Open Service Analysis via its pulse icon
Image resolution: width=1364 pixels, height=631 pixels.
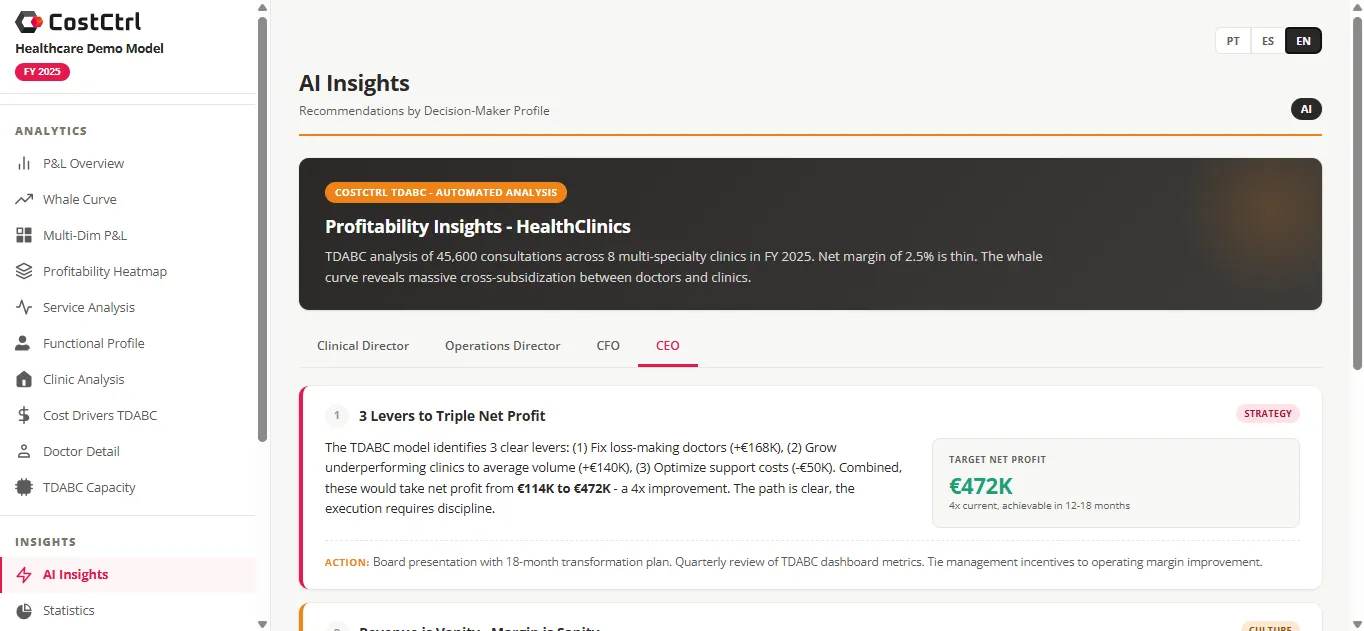(25, 307)
